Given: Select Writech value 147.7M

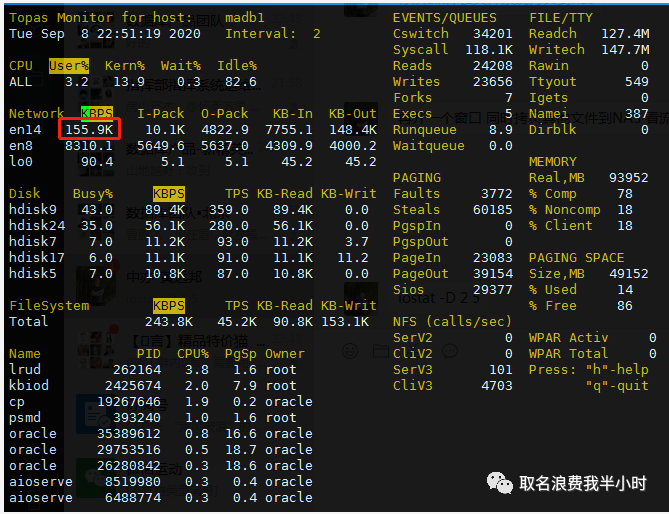Looking at the screenshot, I should tap(625, 49).
